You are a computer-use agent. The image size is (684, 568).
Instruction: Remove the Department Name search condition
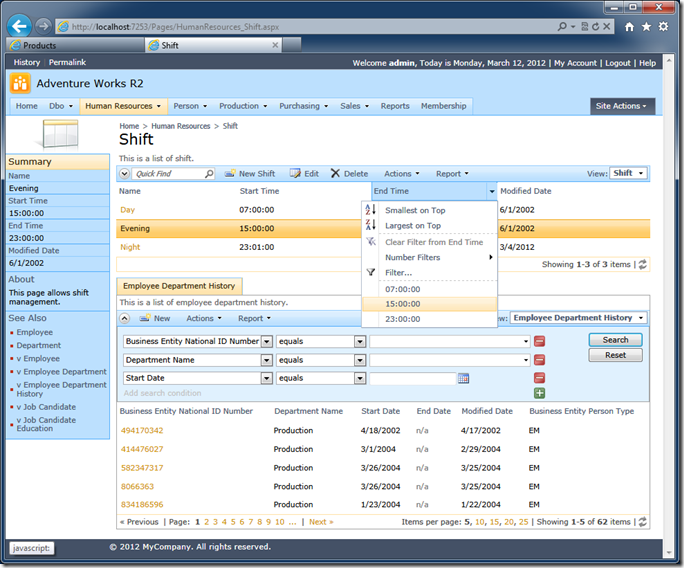tap(539, 360)
